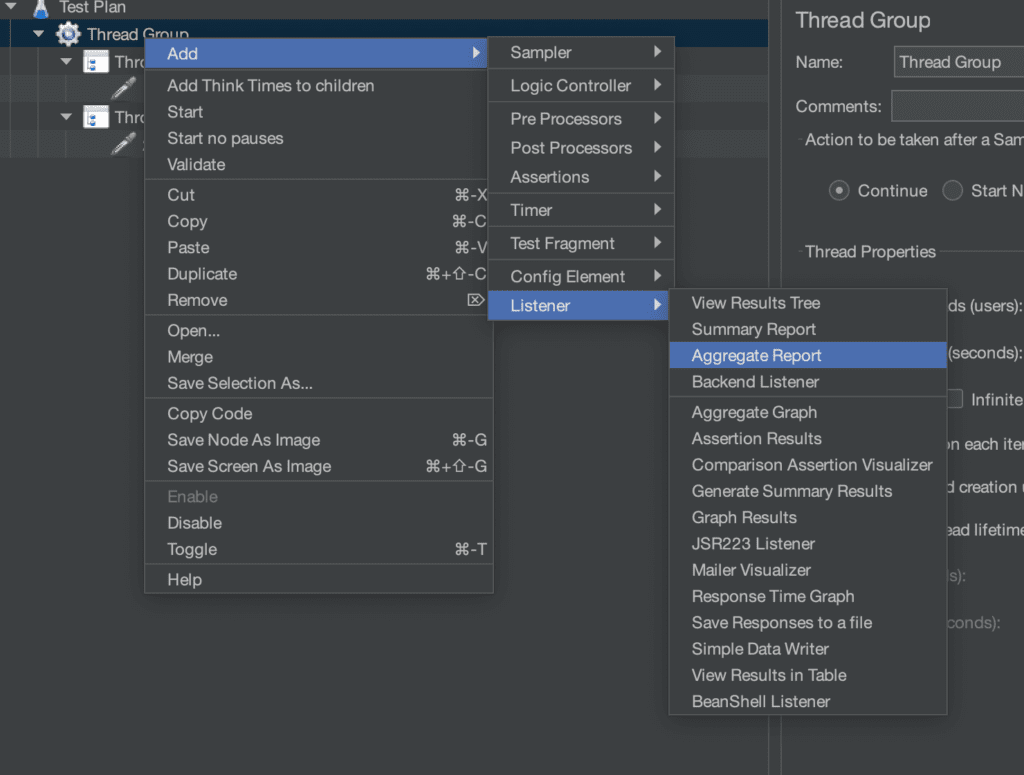The height and width of the screenshot is (775, 1024).
Task: Click the Thread Group gear icon
Action: [67, 33]
